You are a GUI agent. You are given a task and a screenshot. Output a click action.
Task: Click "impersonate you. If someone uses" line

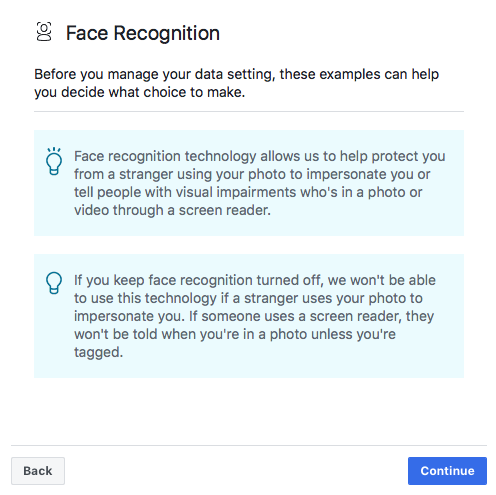click(254, 316)
